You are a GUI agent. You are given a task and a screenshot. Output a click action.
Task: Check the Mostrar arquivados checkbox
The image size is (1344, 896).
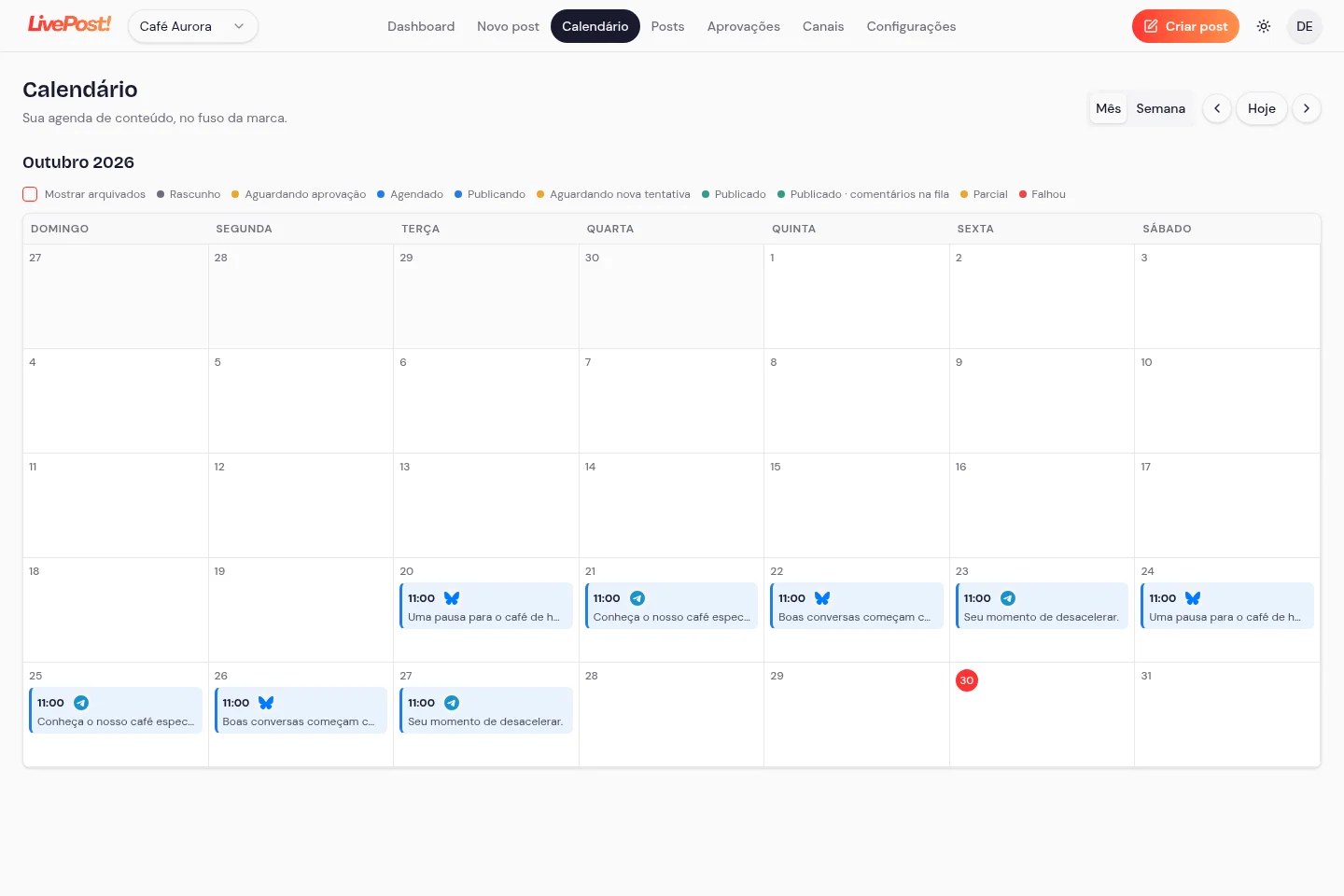(30, 194)
